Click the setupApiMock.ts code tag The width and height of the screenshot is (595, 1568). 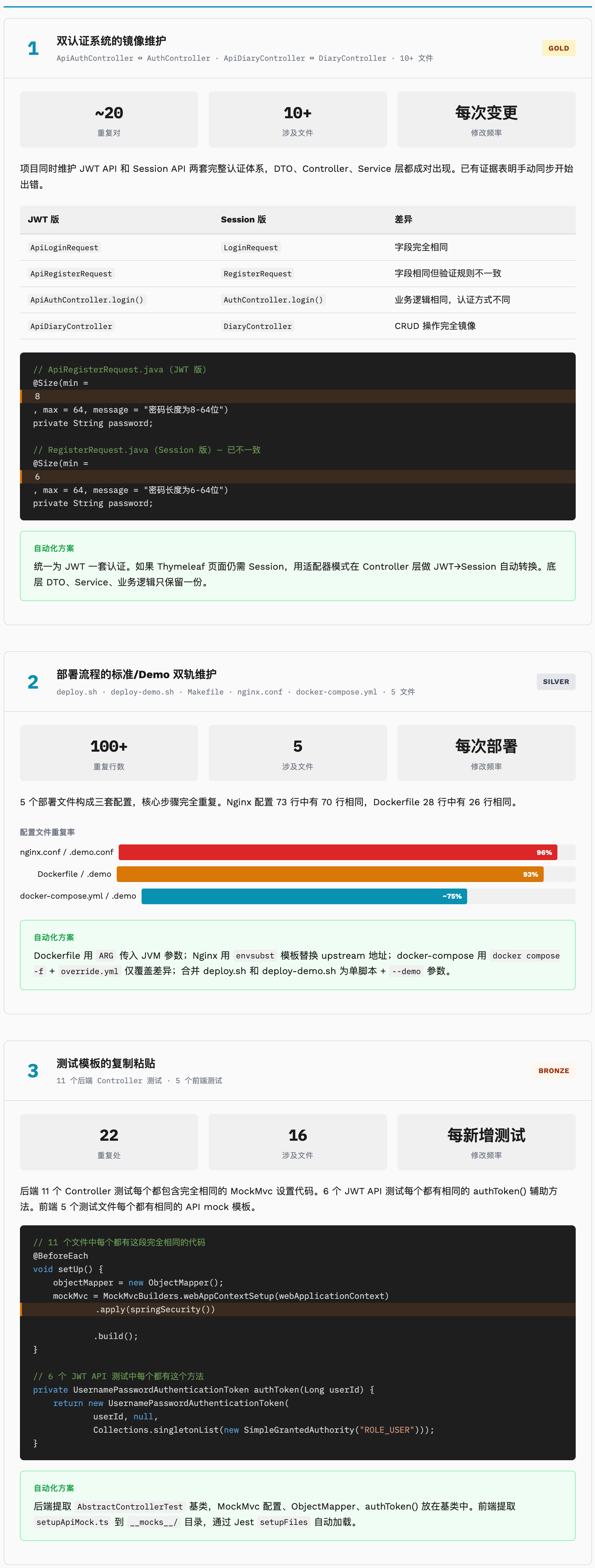tap(73, 1522)
